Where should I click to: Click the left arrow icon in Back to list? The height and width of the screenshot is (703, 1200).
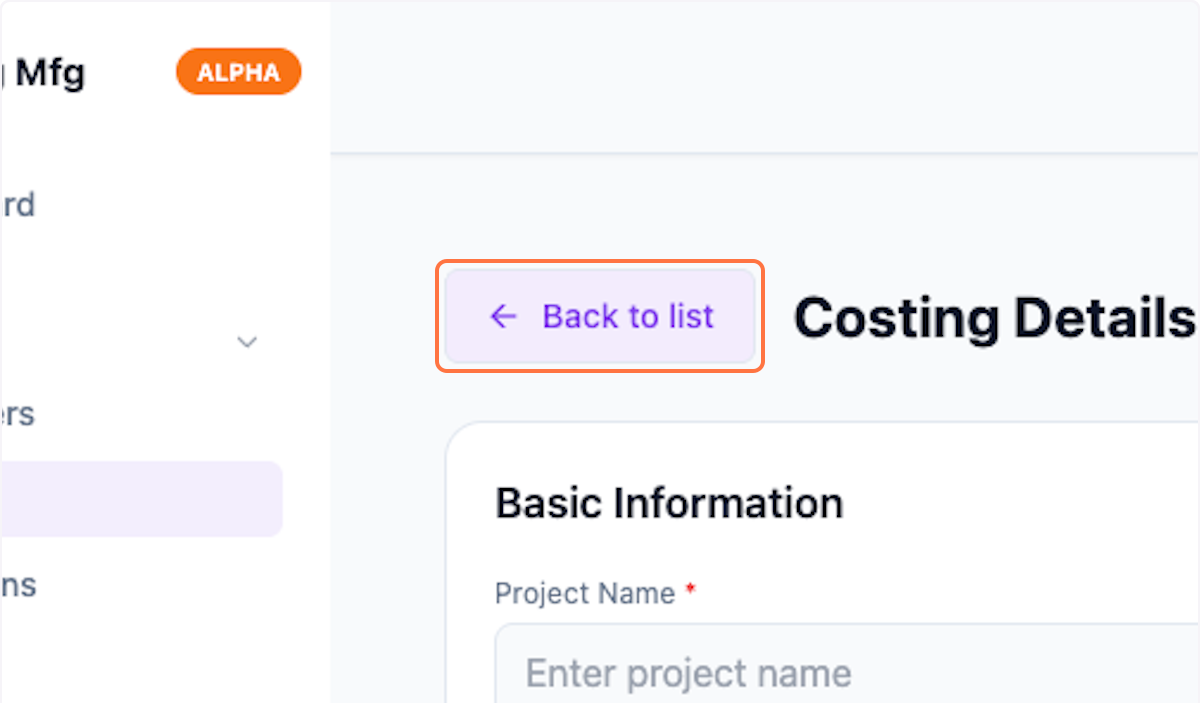tap(502, 317)
